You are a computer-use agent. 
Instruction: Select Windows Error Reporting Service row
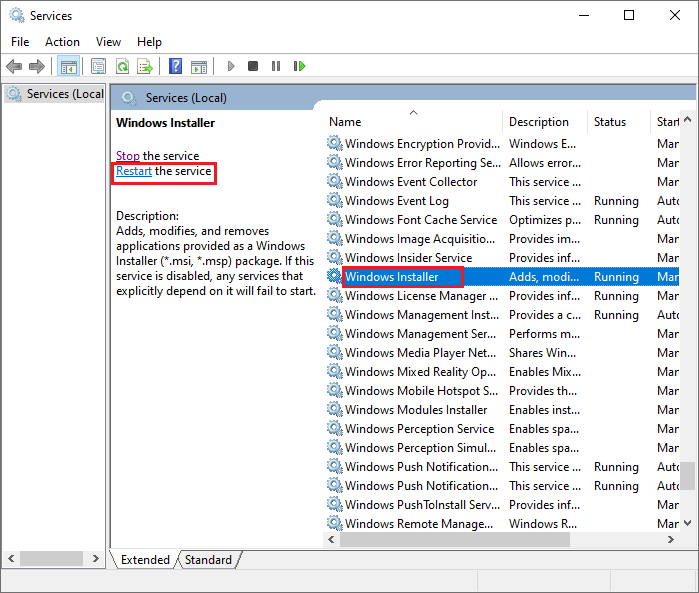(x=502, y=163)
